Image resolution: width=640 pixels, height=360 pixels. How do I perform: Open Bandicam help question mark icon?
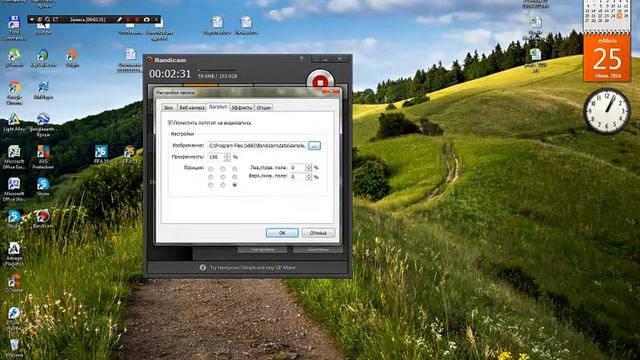[x=302, y=59]
